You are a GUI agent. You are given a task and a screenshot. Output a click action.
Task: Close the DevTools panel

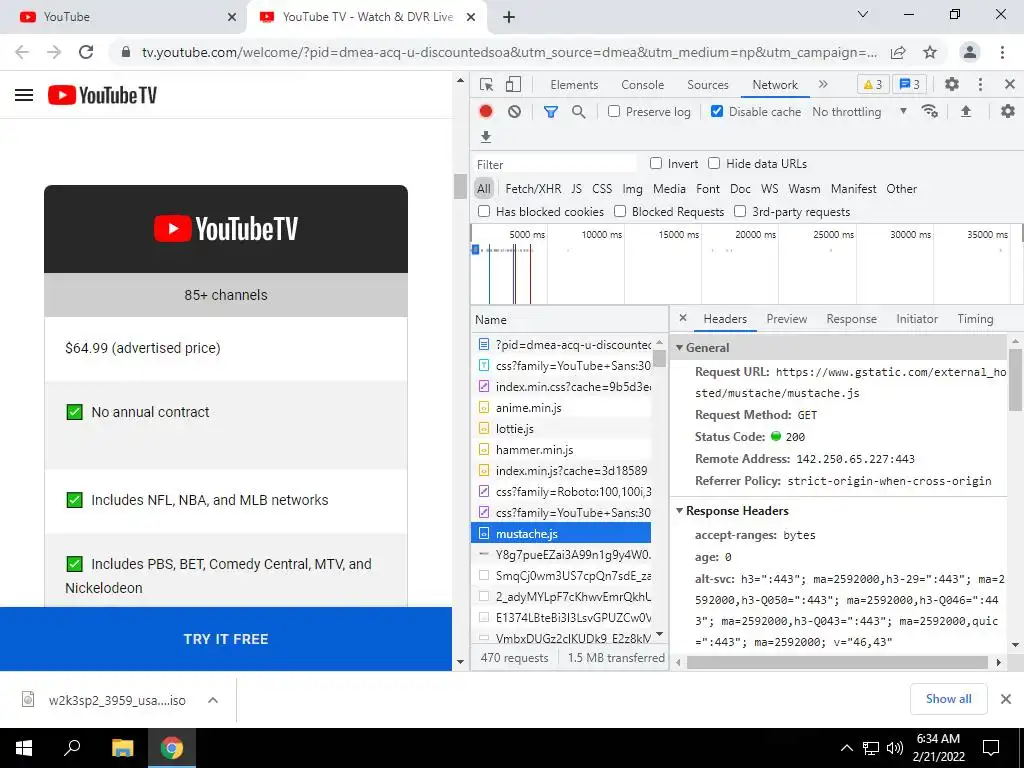tap(1010, 84)
